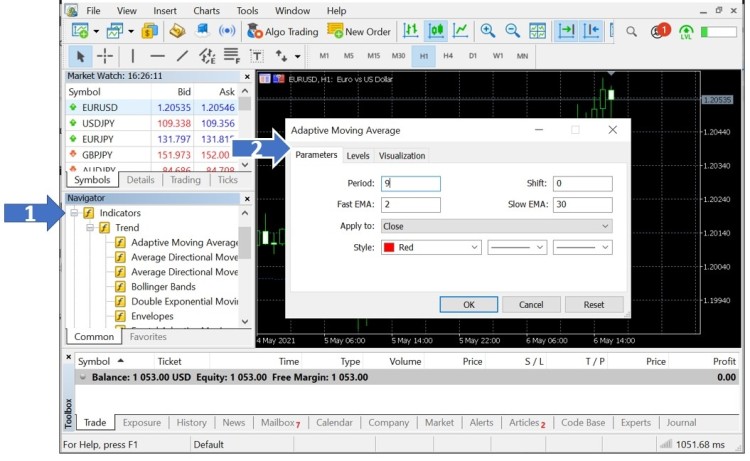Click the red style color swatch
The width and height of the screenshot is (750, 461).
coord(389,247)
